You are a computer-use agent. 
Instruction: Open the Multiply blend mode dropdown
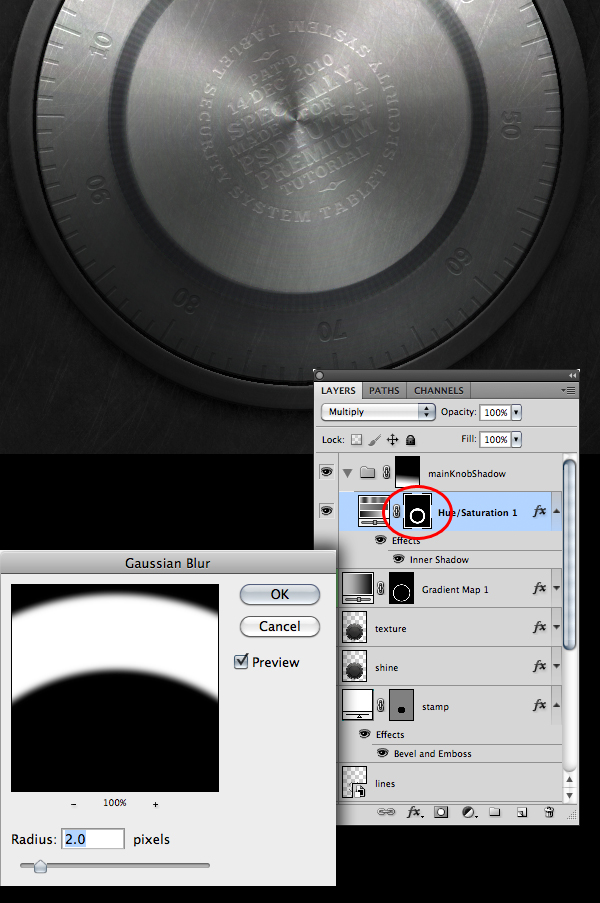point(378,412)
